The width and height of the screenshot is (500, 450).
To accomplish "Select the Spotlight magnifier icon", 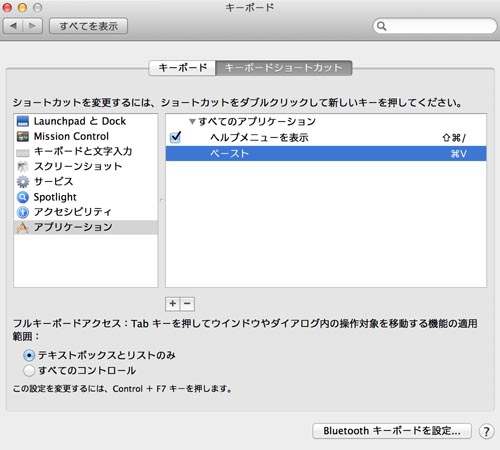I will point(23,197).
